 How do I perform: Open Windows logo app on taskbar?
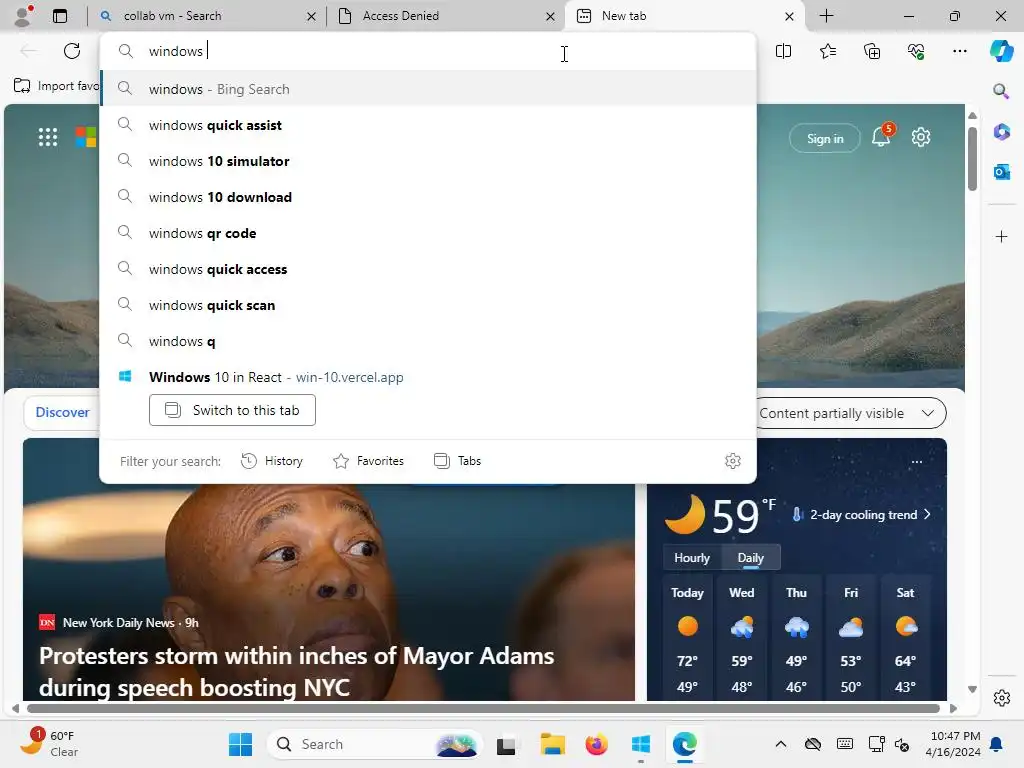click(x=641, y=744)
